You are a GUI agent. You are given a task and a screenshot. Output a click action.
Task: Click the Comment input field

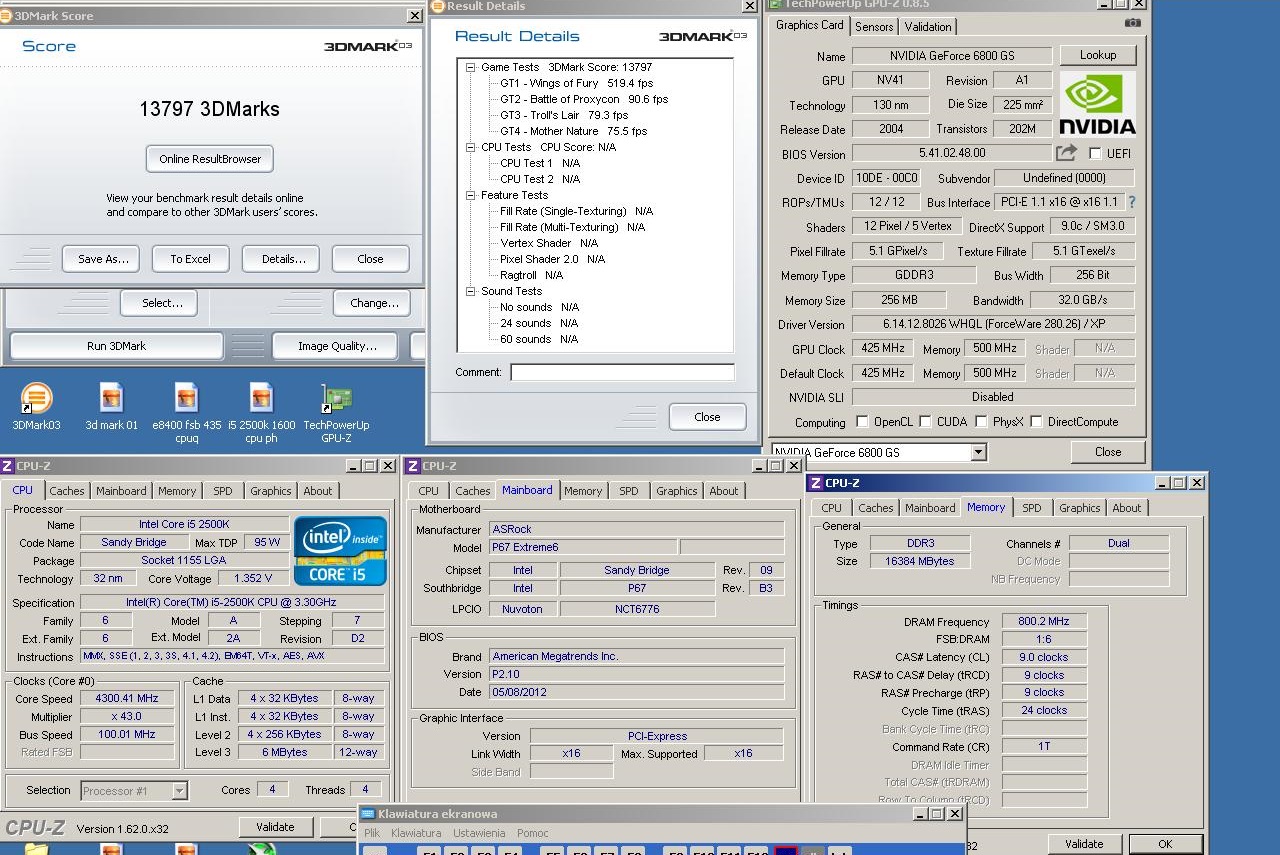622,372
